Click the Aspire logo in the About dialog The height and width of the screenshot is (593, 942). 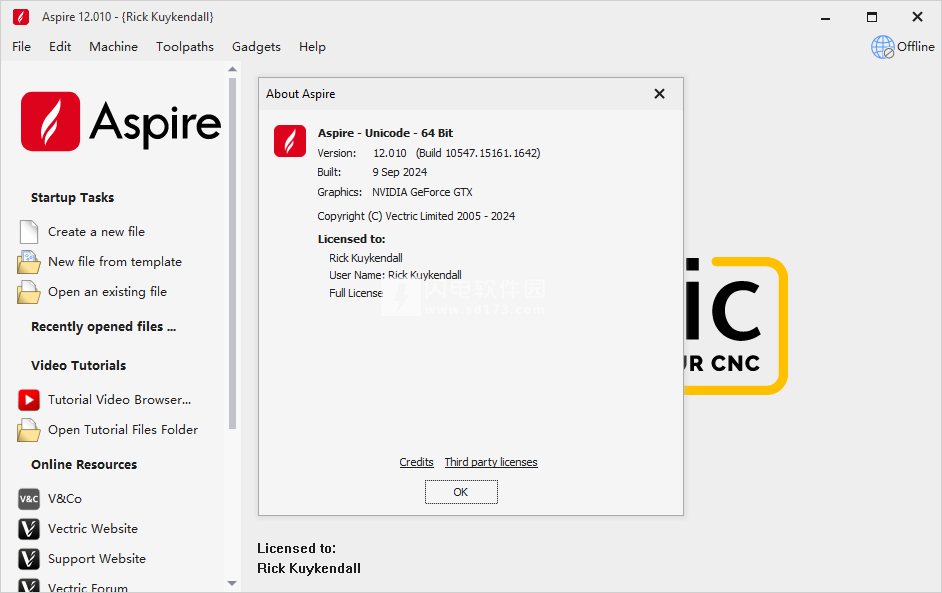[x=290, y=141]
